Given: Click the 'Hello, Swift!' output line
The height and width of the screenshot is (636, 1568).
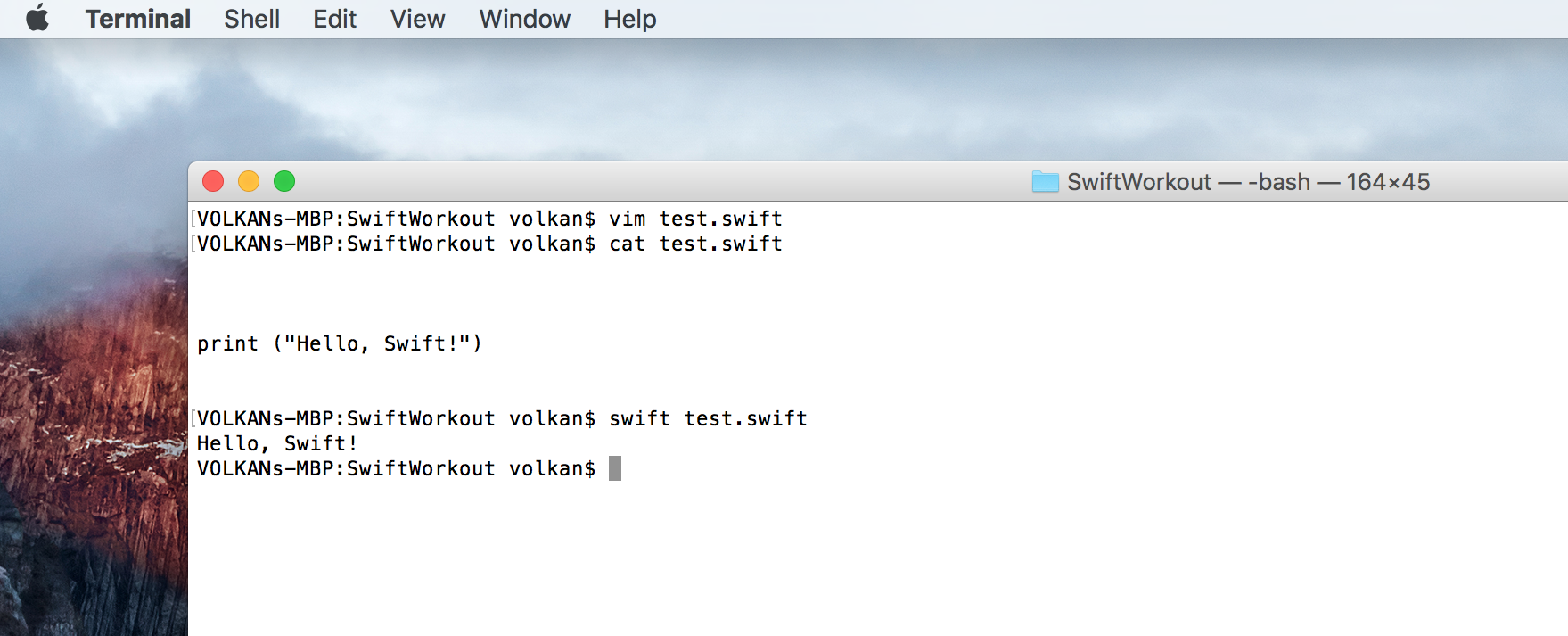Looking at the screenshot, I should tap(276, 443).
